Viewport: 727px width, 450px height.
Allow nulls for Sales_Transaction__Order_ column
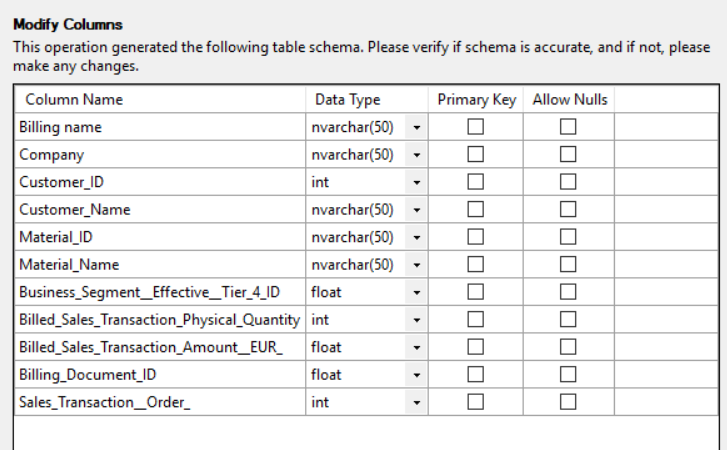tap(568, 402)
